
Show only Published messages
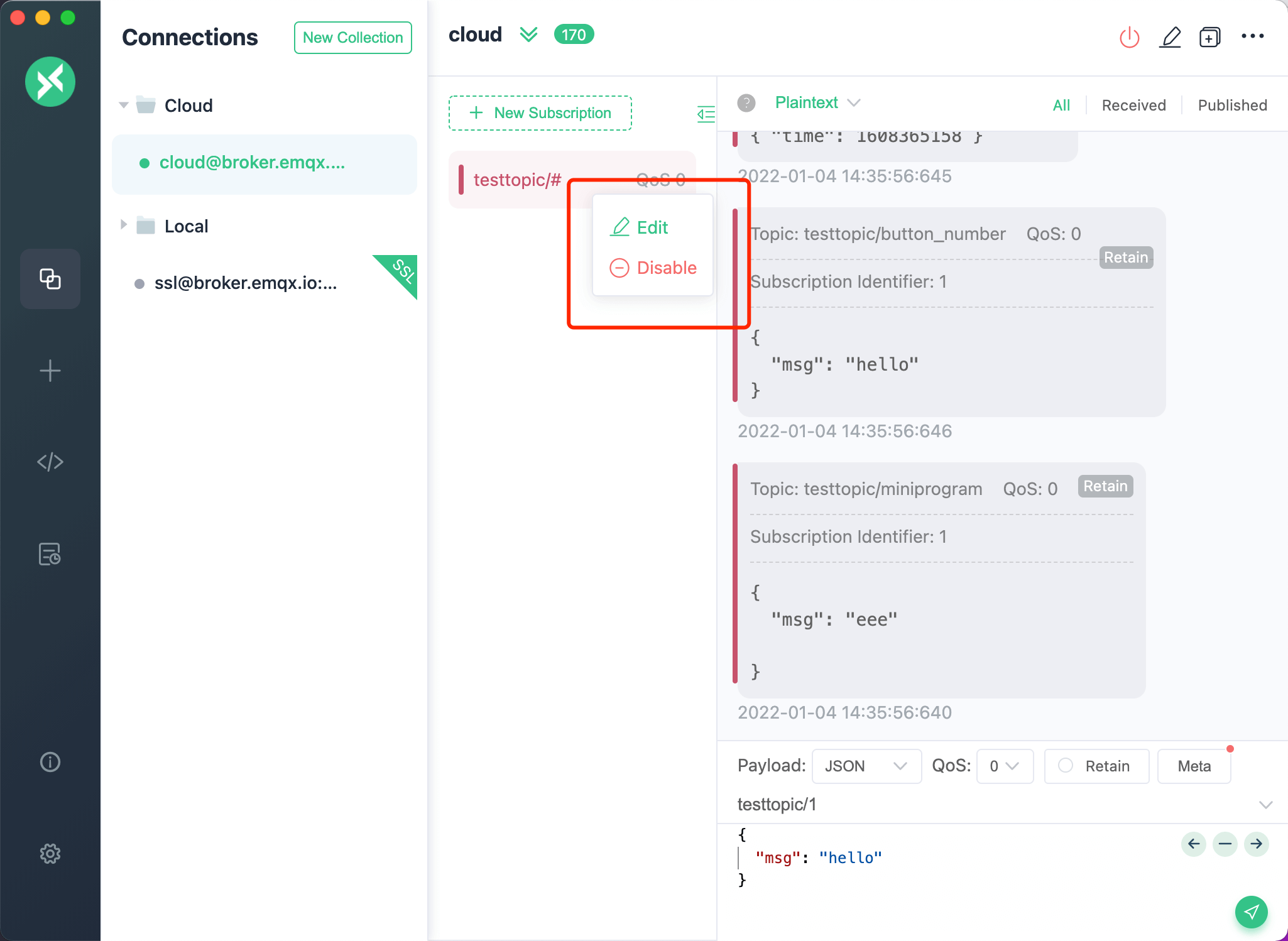pos(1232,105)
